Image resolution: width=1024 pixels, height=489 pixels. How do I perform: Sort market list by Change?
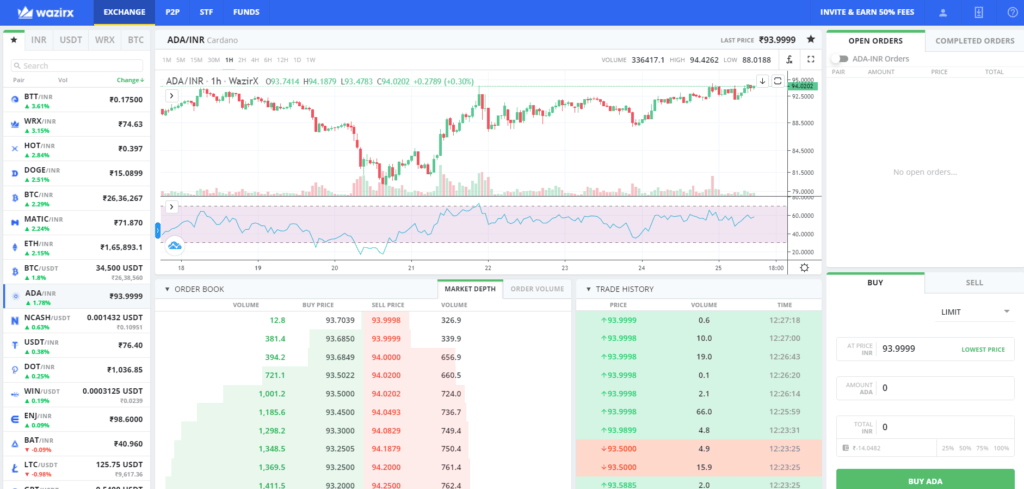[131, 80]
